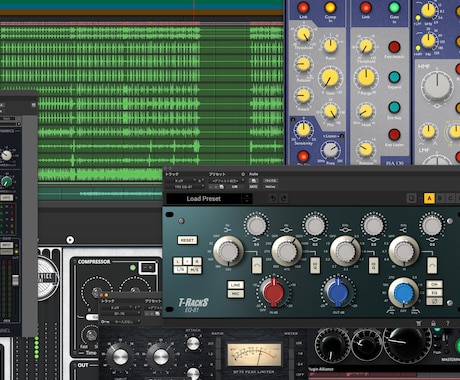Switch EQ-81 to L/R mode

[180, 270]
